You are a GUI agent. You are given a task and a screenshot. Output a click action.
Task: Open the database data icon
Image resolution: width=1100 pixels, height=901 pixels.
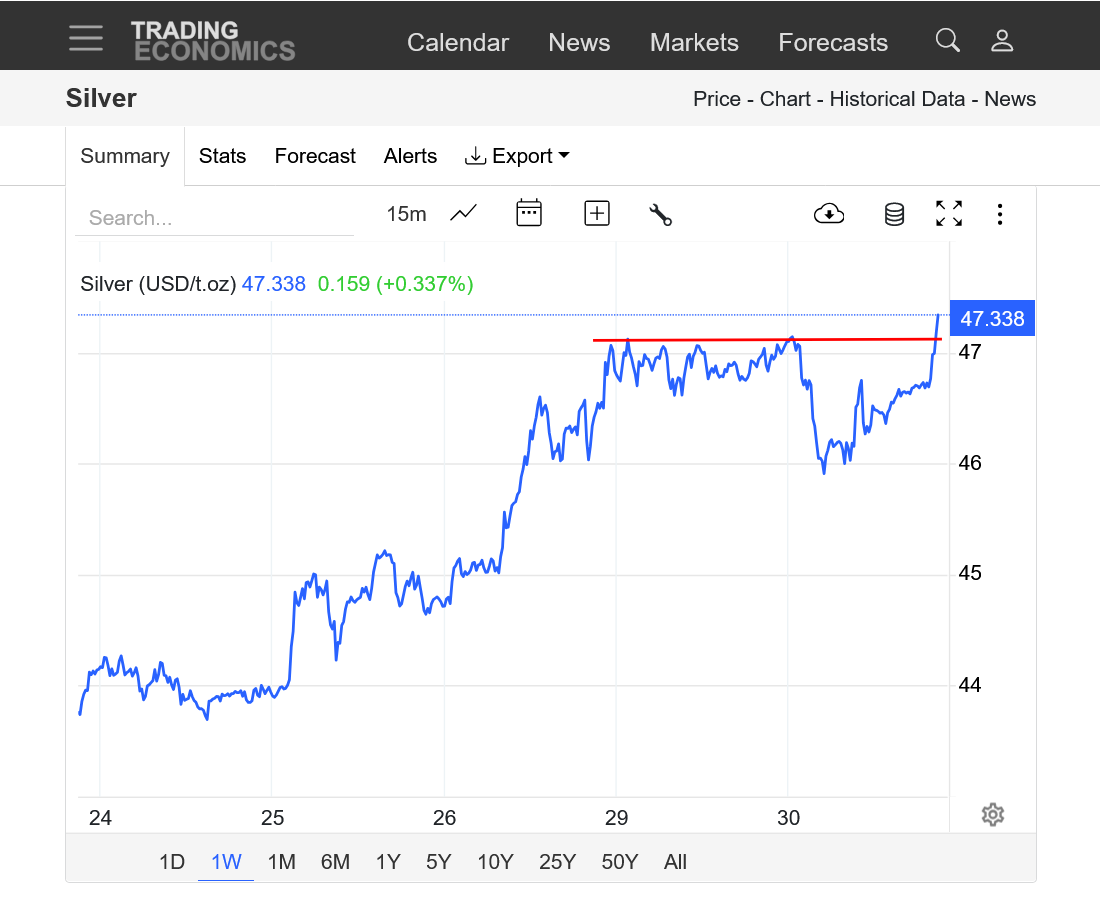point(894,214)
